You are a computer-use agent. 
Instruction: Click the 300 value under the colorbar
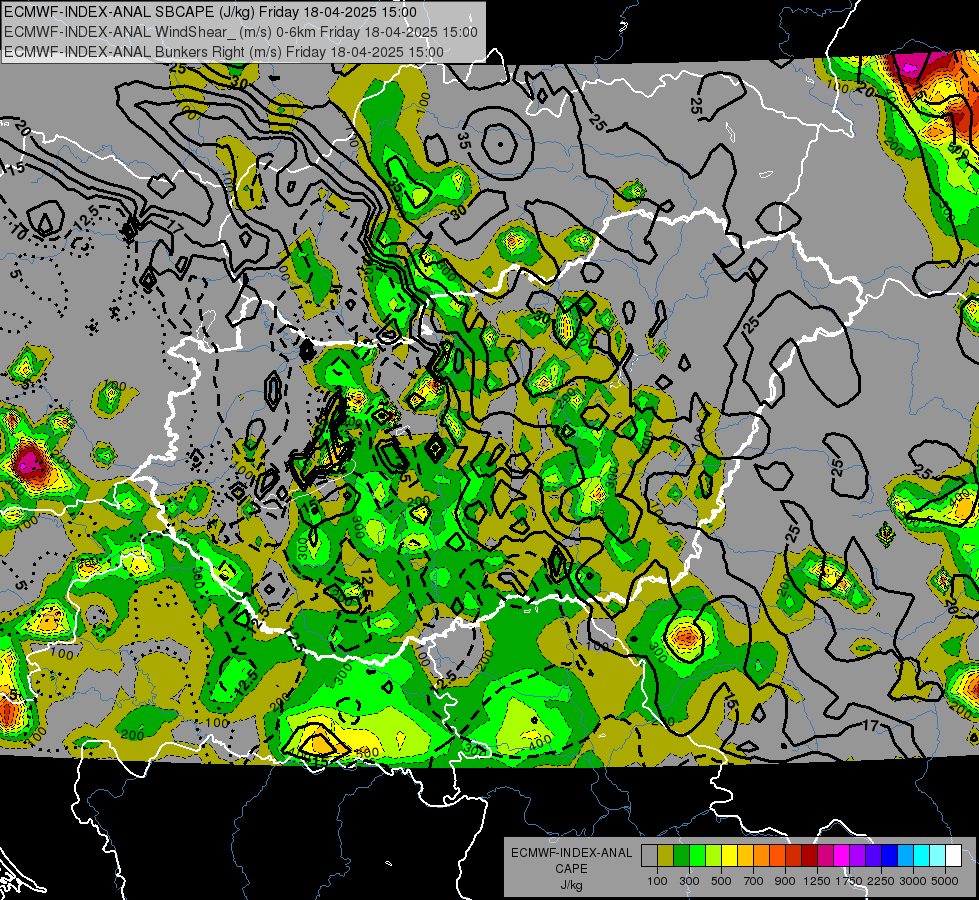click(689, 881)
